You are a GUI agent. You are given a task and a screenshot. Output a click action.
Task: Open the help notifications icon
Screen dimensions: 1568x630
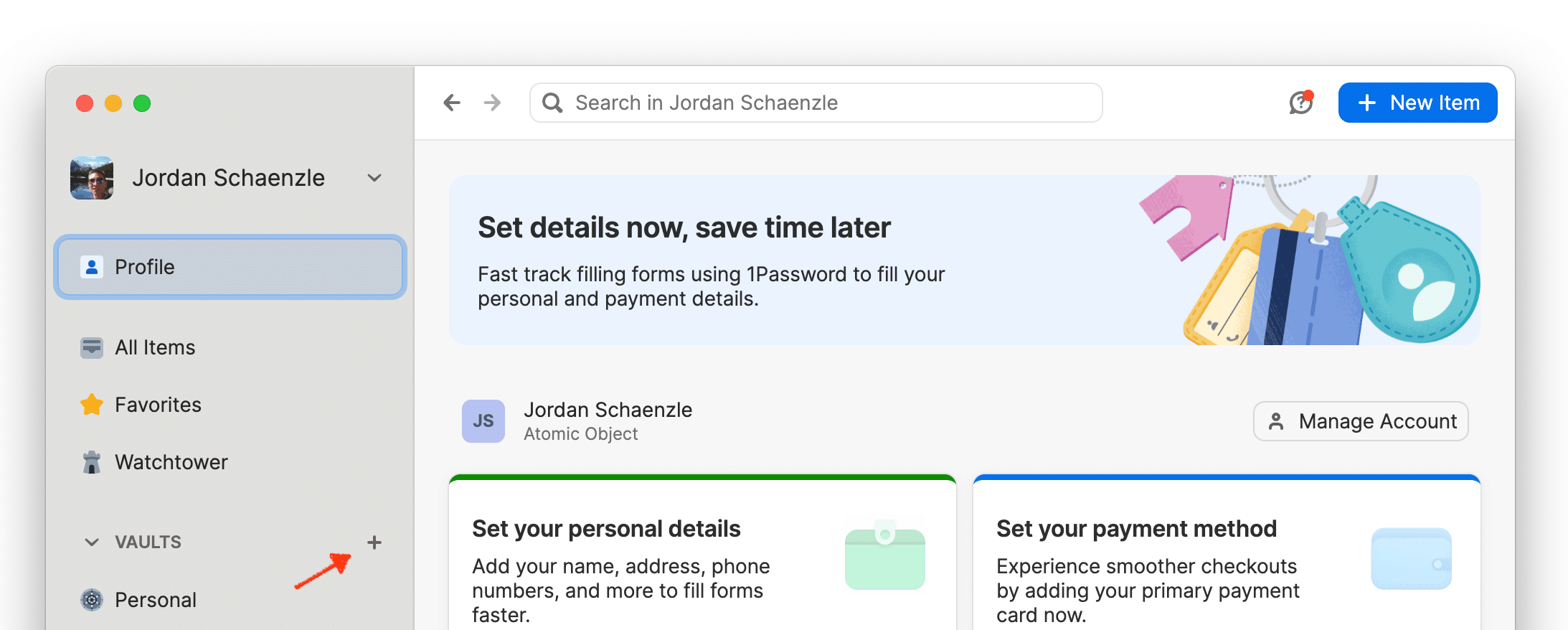click(1300, 103)
